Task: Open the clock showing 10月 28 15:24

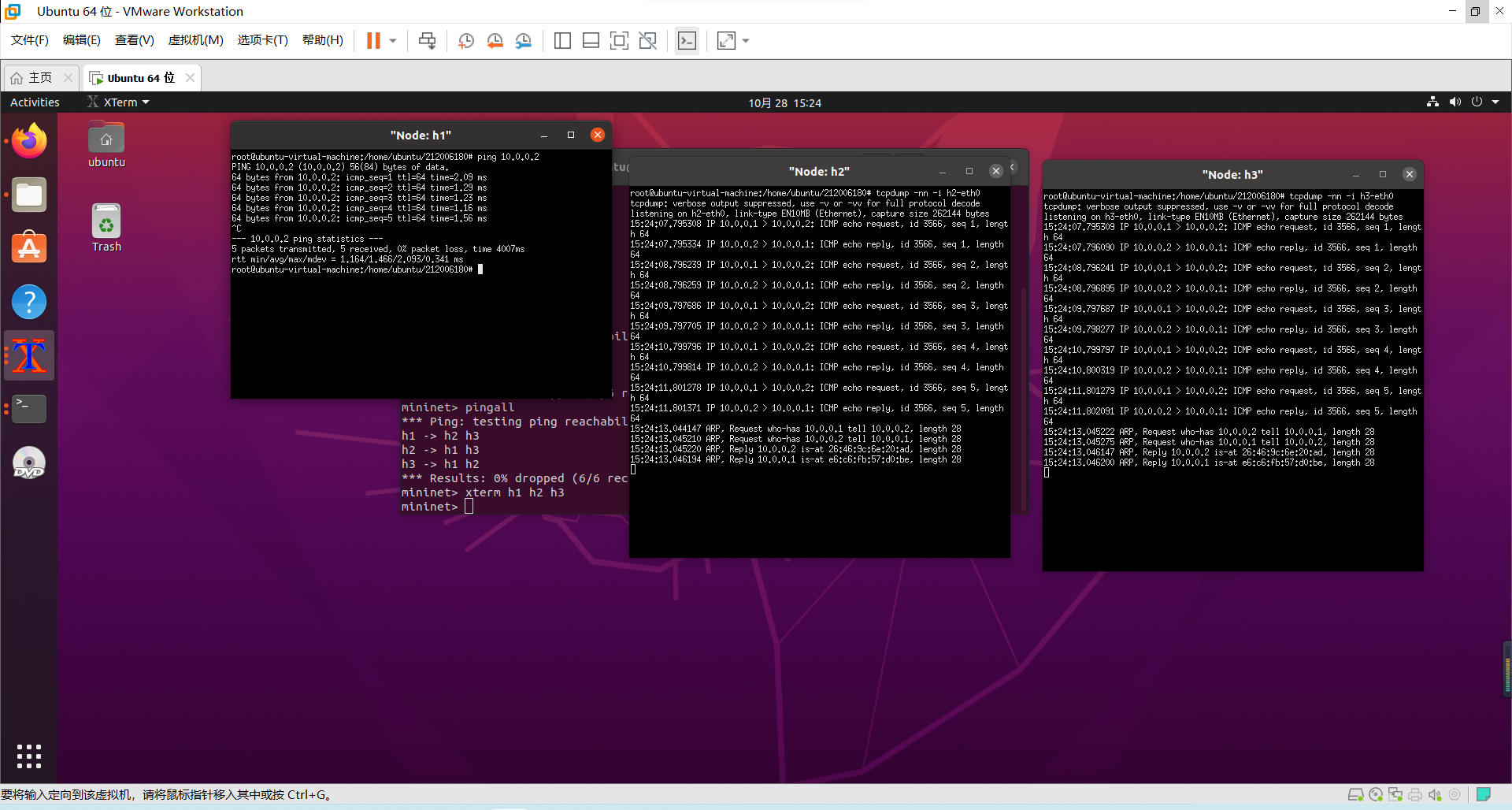Action: click(784, 102)
